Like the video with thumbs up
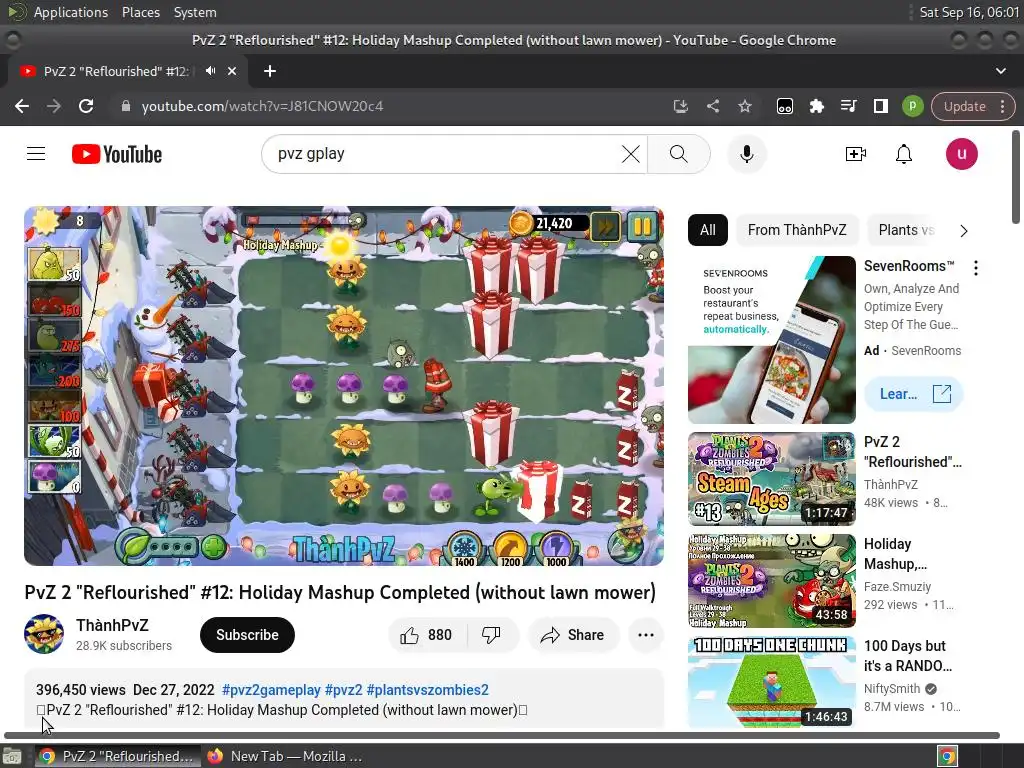1024x768 pixels. tap(428, 635)
